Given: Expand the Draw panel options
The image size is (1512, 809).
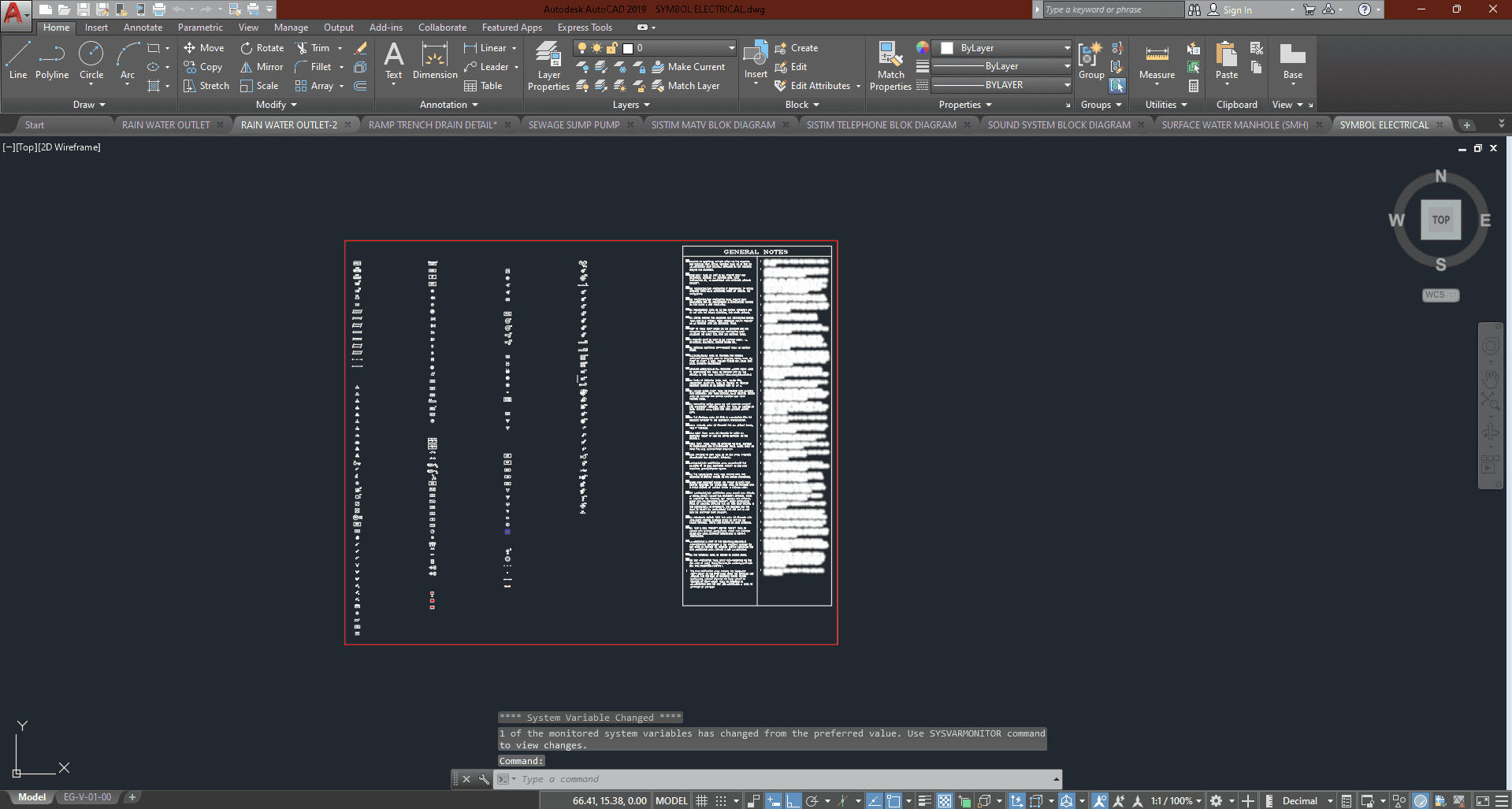Looking at the screenshot, I should click(x=89, y=105).
